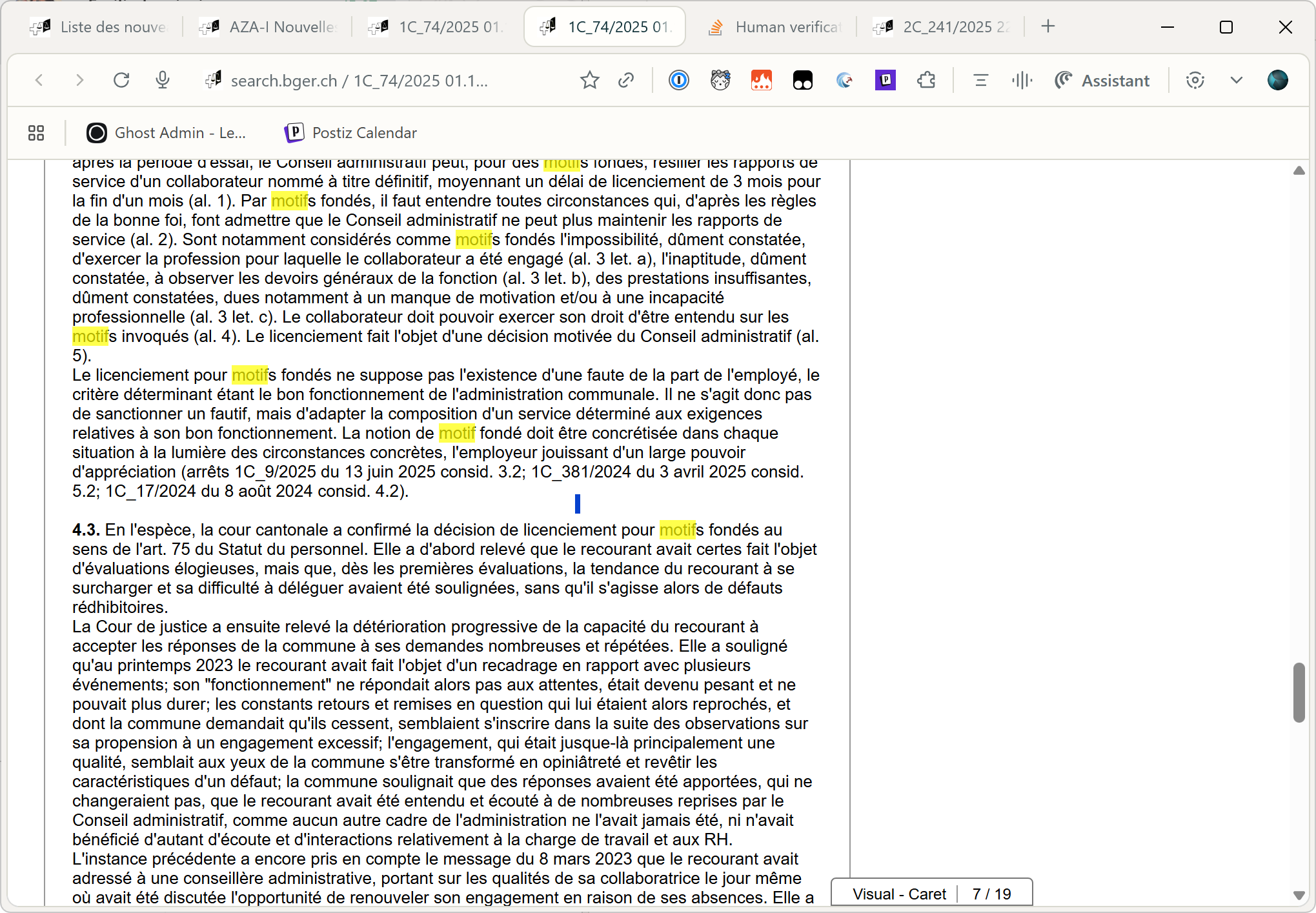
Task: Open the Ghost Admin bookmark
Action: (x=166, y=133)
